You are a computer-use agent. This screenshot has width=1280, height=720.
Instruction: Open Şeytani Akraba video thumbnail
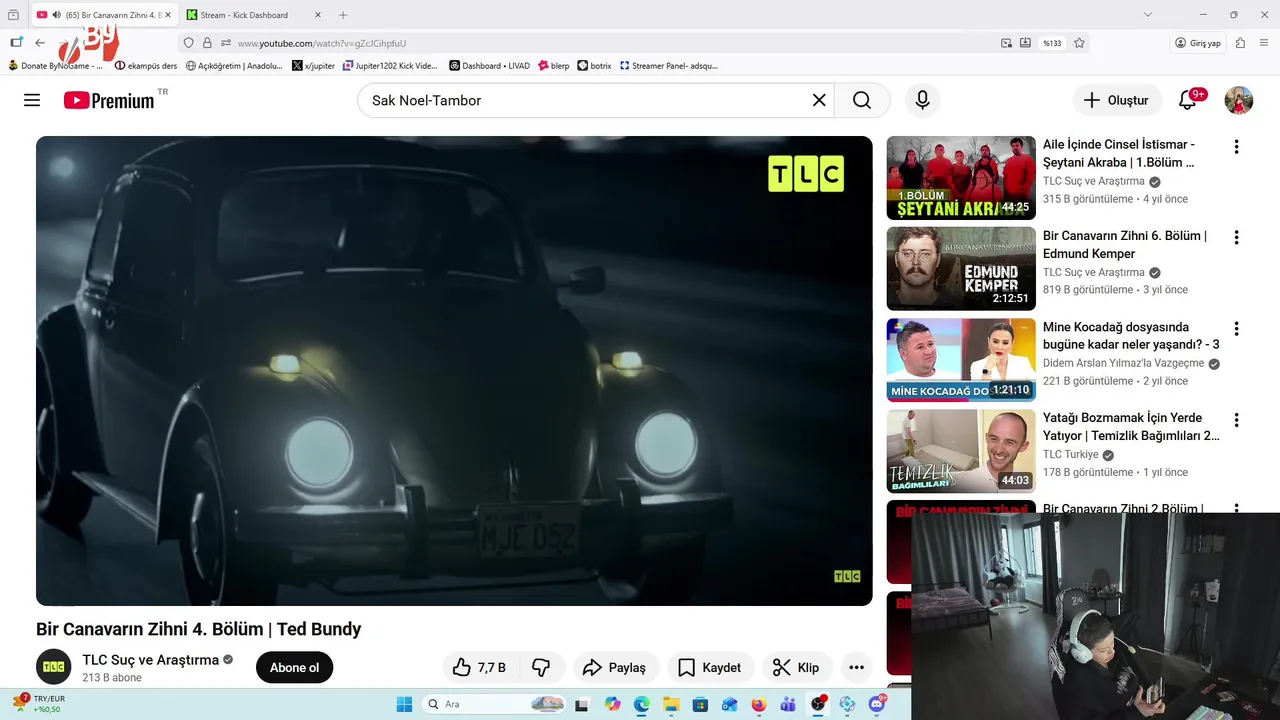point(961,178)
